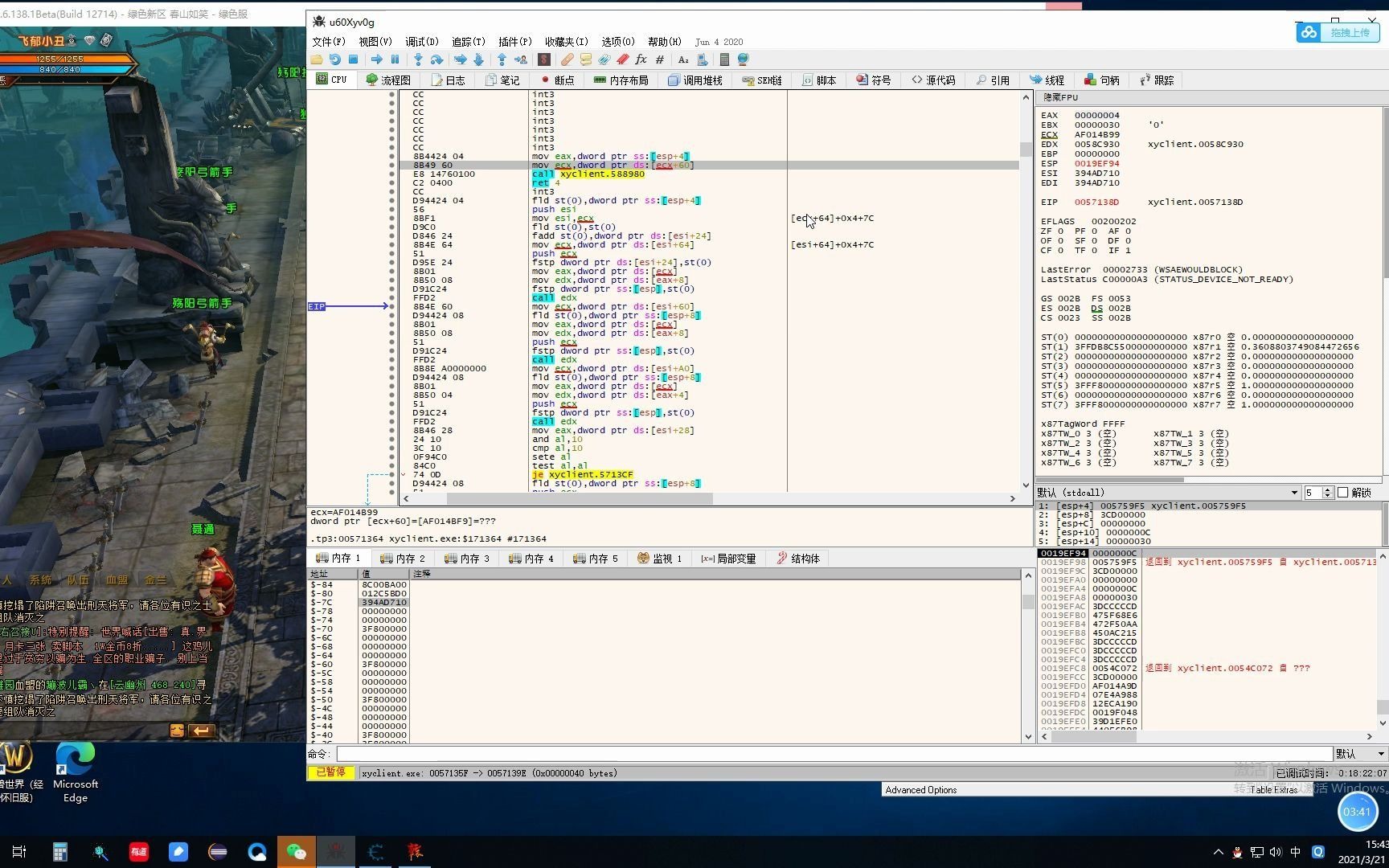The height and width of the screenshot is (868, 1389).
Task: Increase the argument count spinner value
Action: point(1328,489)
